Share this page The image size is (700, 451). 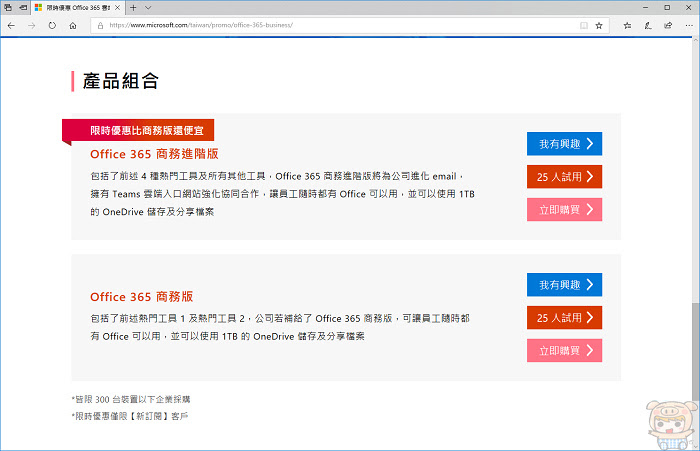coord(668,25)
